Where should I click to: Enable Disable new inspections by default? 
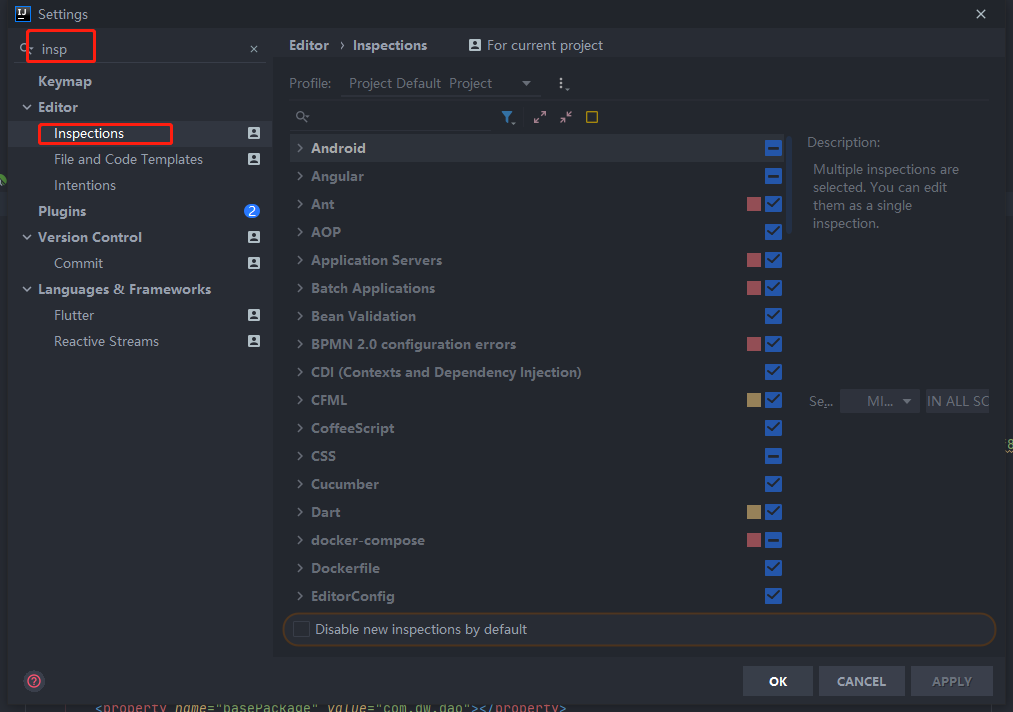(302, 629)
